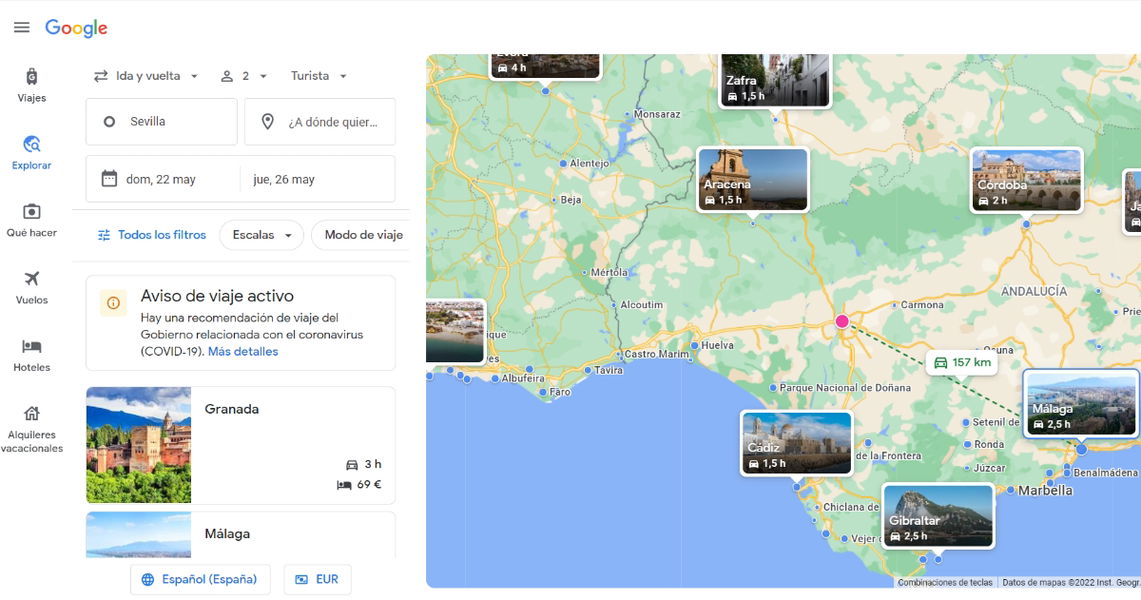
Task: Select Málaga card on map
Action: coord(1081,403)
